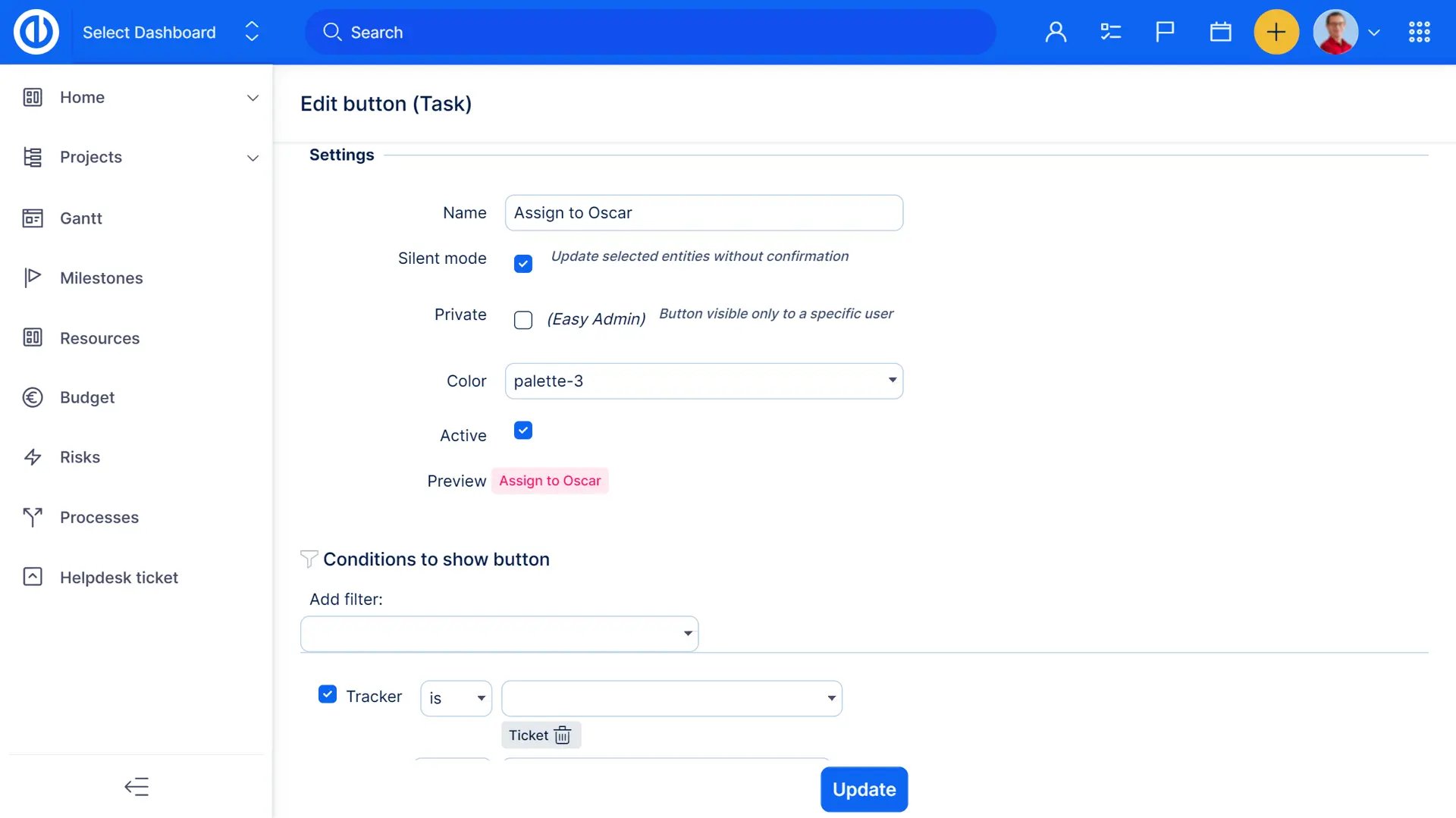This screenshot has height=818, width=1456.
Task: Click the flag icon in top bar
Action: pyautogui.click(x=1165, y=32)
